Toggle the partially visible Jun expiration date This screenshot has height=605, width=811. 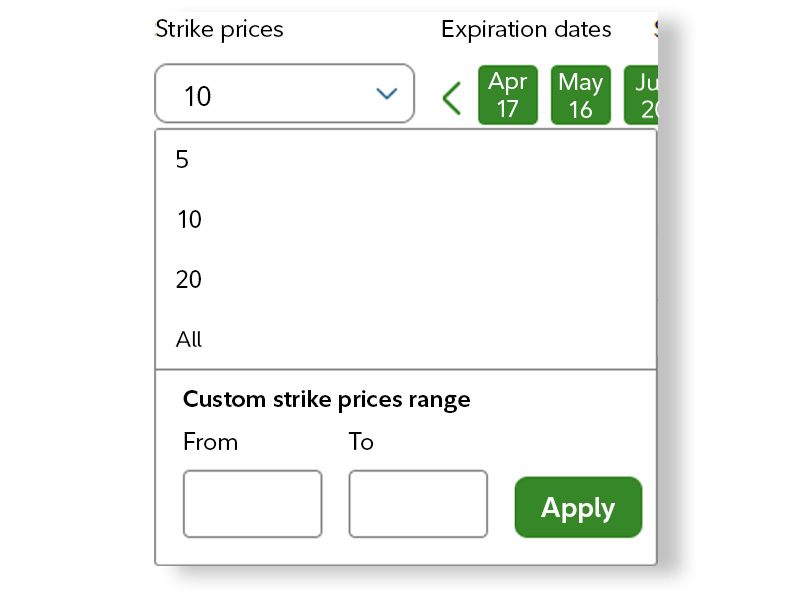click(642, 96)
